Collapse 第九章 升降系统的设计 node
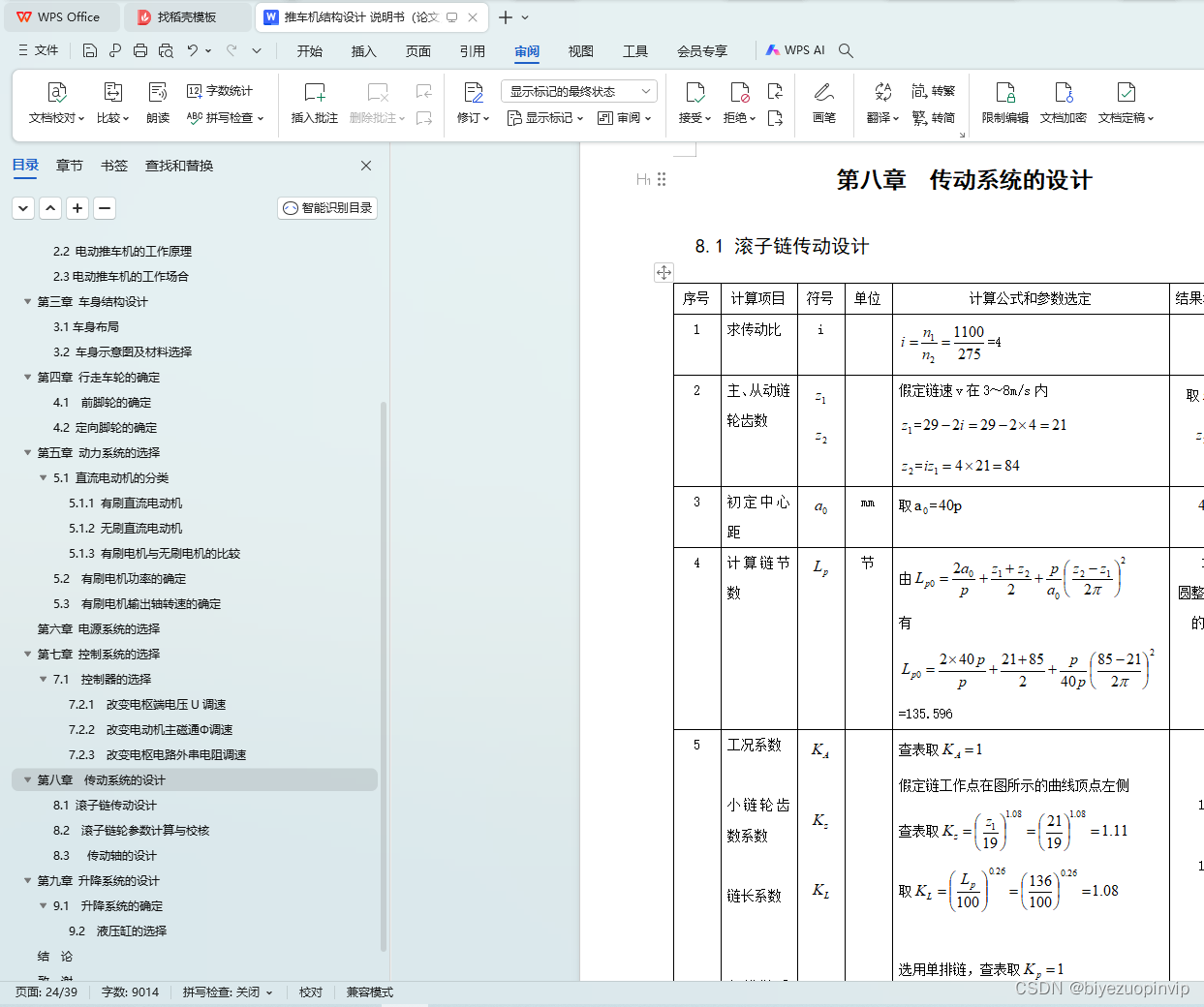The height and width of the screenshot is (1007, 1204). pyautogui.click(x=28, y=881)
